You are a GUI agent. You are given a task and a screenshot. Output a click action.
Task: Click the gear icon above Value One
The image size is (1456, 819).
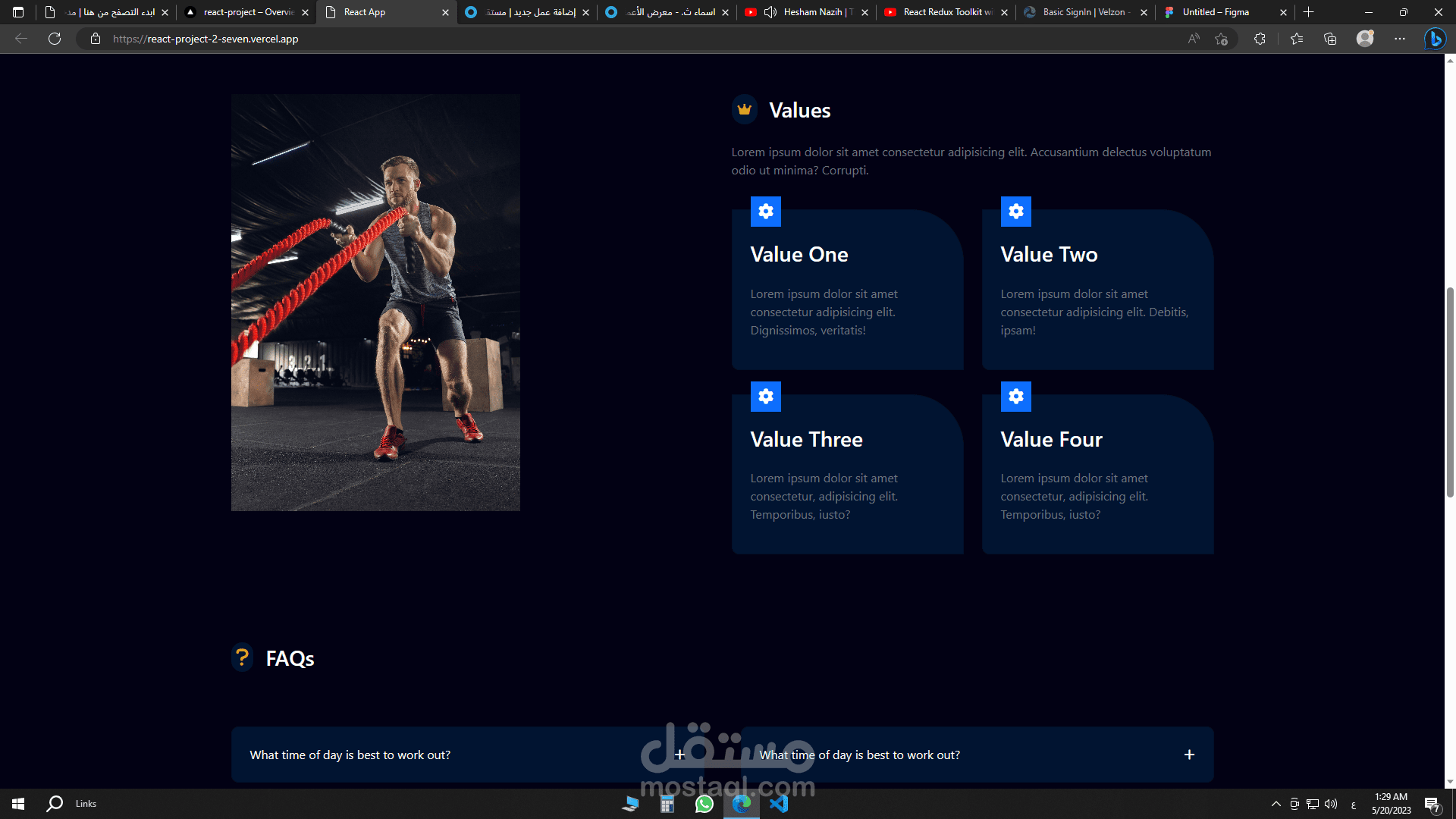(x=765, y=212)
